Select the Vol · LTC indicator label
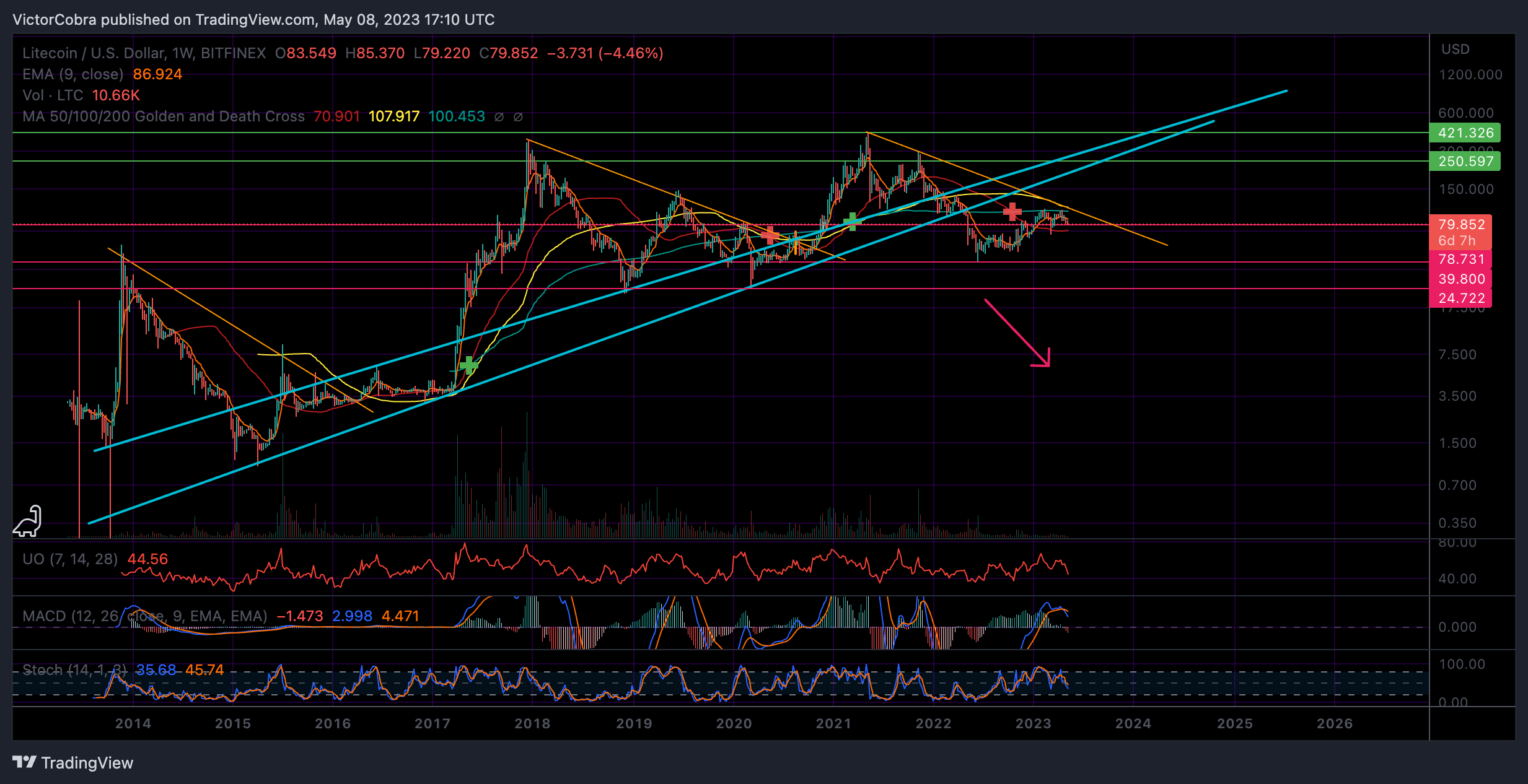Image resolution: width=1528 pixels, height=784 pixels. click(53, 95)
